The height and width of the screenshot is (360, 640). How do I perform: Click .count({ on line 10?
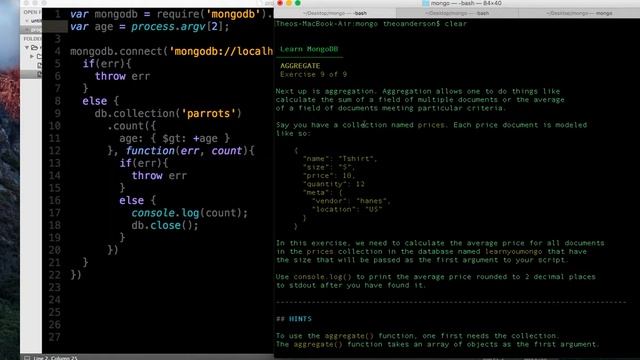click(x=131, y=126)
